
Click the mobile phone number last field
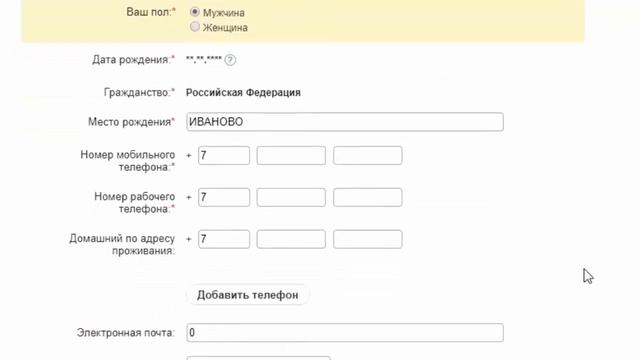pyautogui.click(x=367, y=156)
